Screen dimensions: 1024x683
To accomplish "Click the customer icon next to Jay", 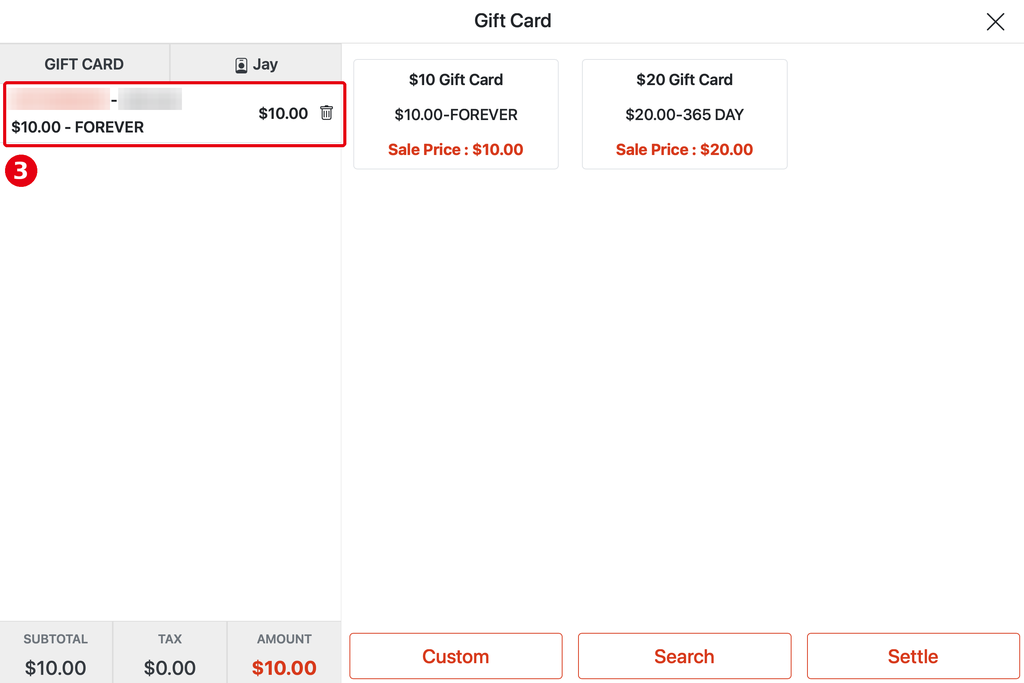I will tap(241, 65).
